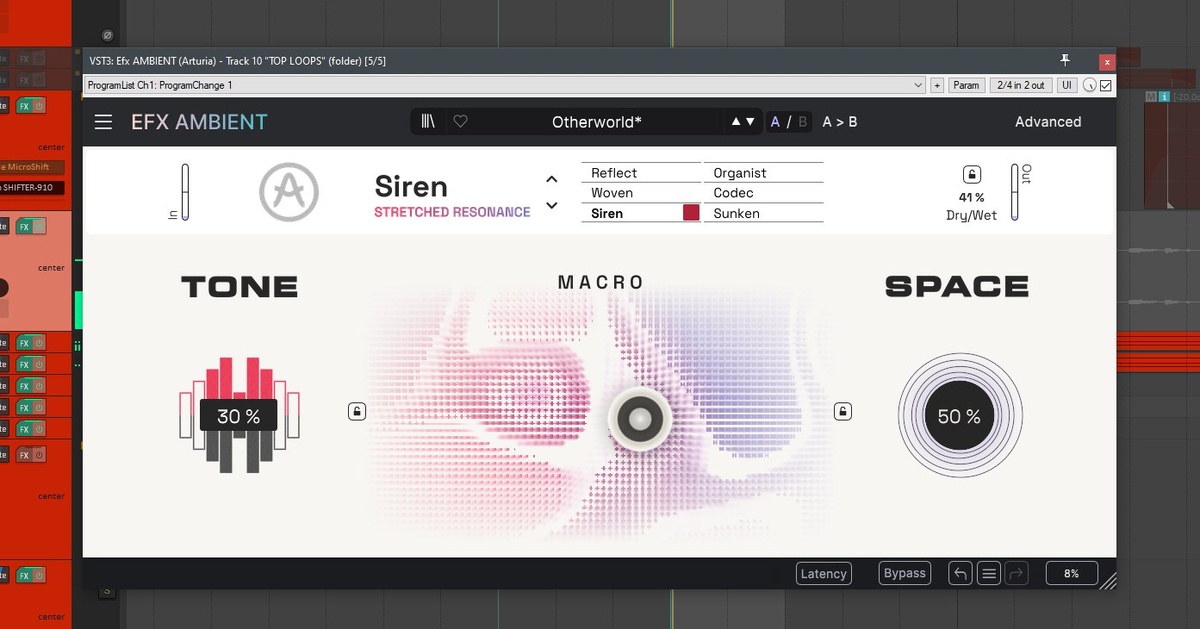This screenshot has width=1200, height=629.
Task: Go to previous preset with the up triangle
Action: click(x=736, y=122)
